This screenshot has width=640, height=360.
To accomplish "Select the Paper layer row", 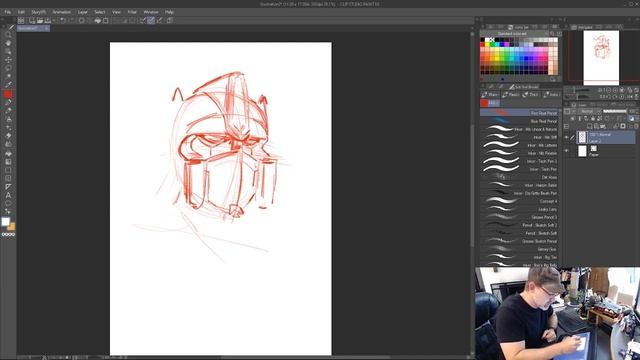I will 605,151.
